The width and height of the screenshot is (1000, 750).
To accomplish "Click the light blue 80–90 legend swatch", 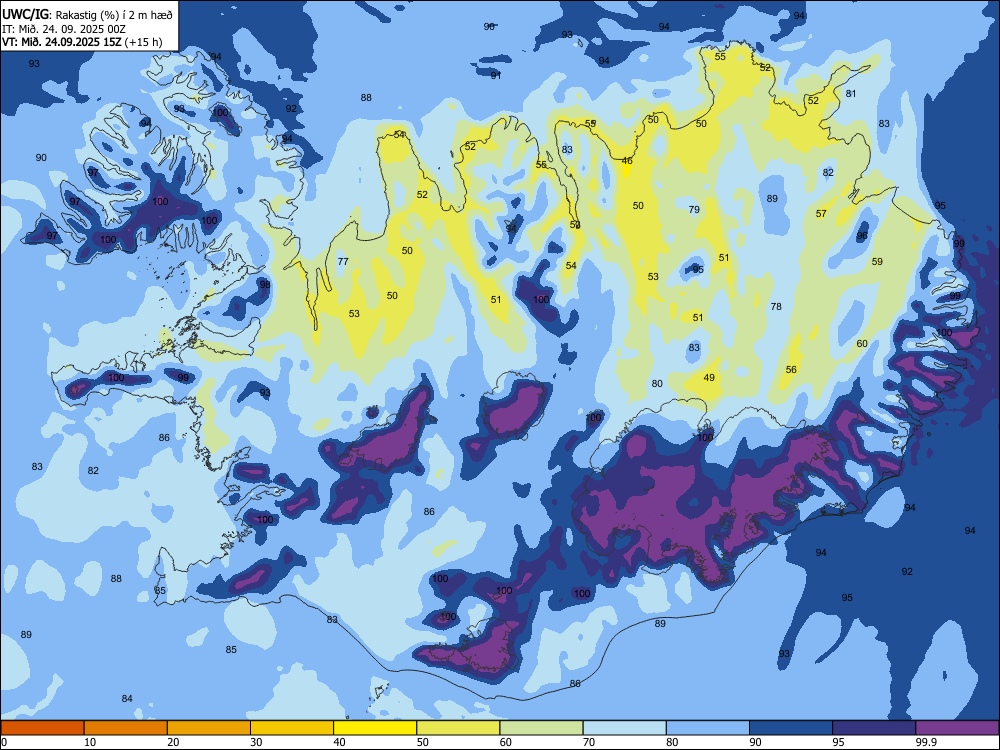I will point(707,728).
